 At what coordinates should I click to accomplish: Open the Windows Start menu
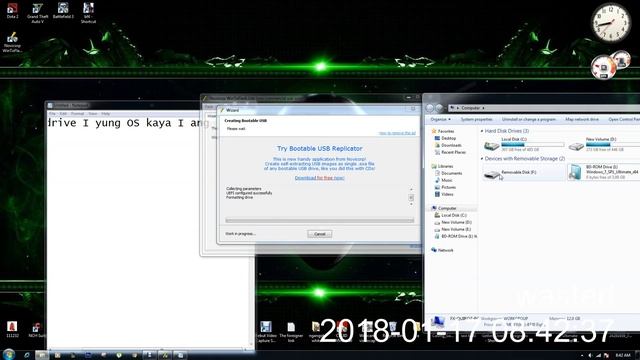click(x=9, y=354)
